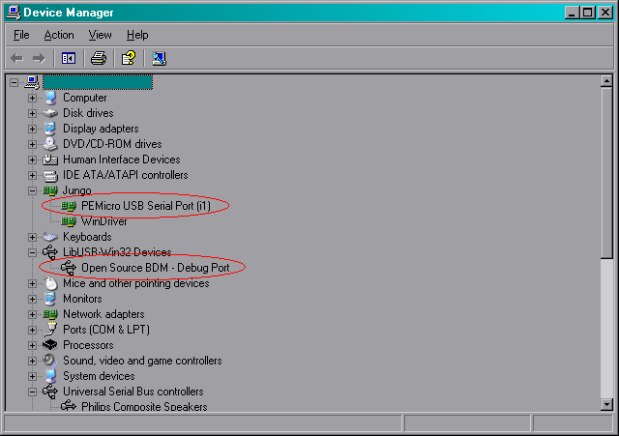Viewport: 619px width, 436px height.
Task: Expand Sound, video and game controllers
Action: point(32,361)
